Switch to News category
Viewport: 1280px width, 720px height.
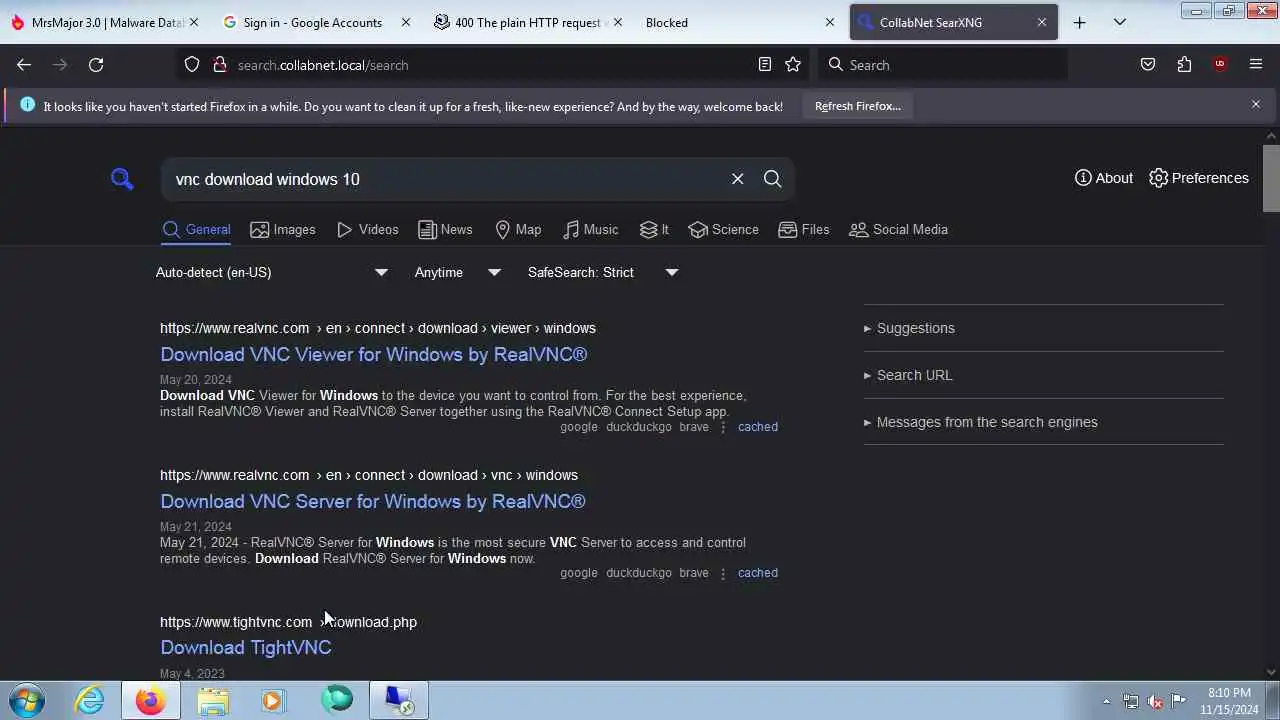point(445,230)
